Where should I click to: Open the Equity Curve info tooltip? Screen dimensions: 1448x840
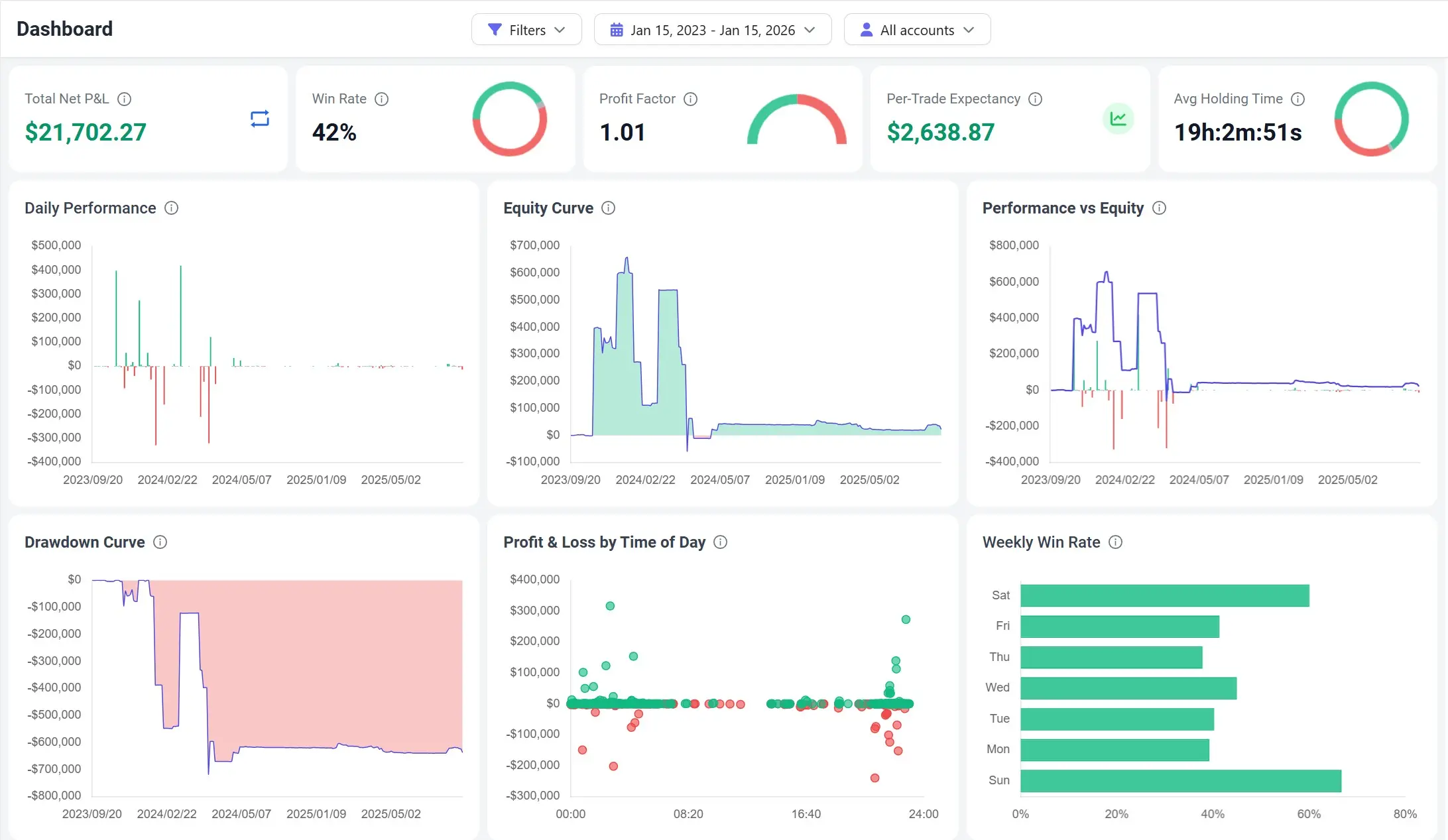click(x=609, y=208)
